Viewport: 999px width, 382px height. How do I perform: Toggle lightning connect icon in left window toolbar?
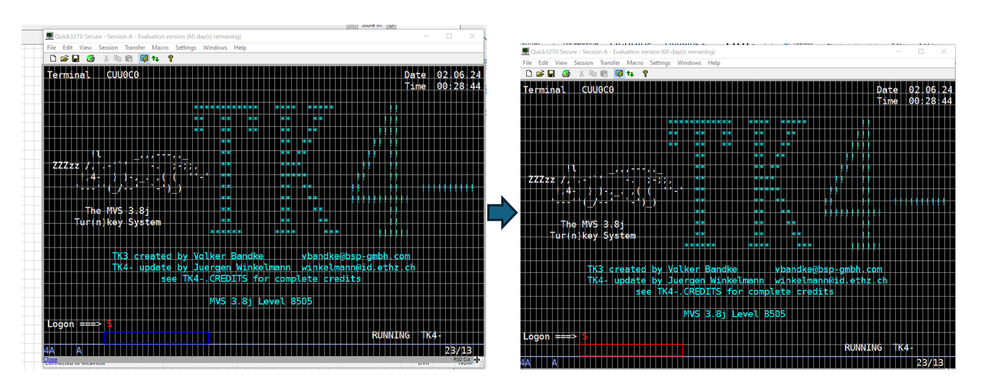pyautogui.click(x=144, y=59)
